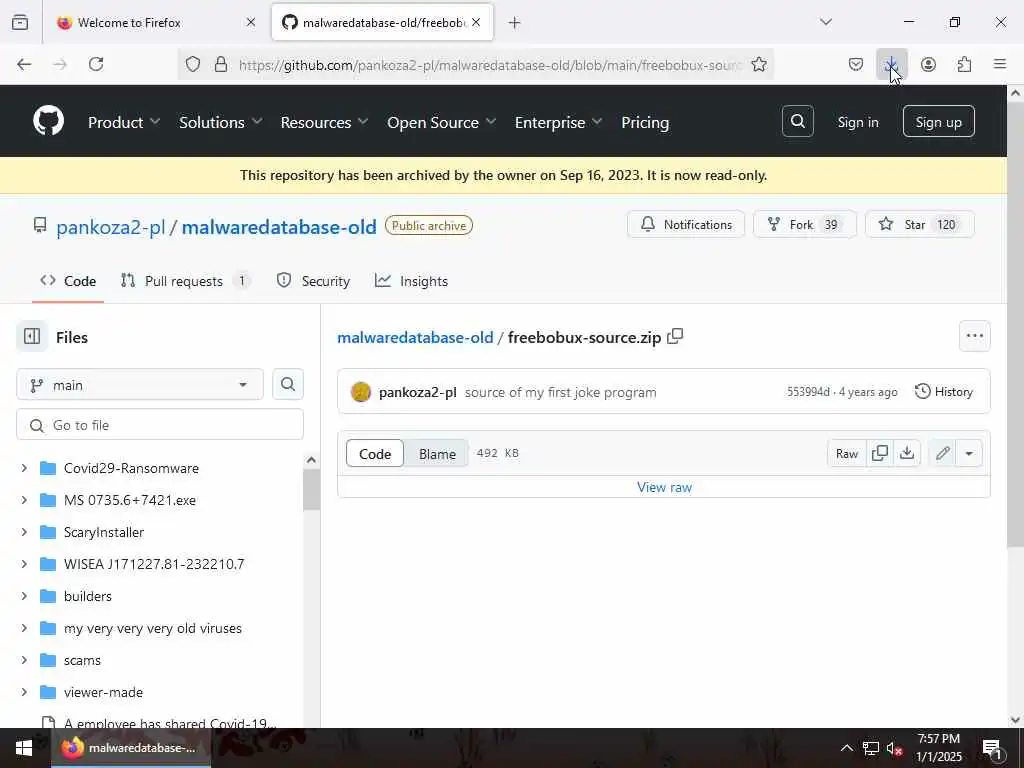The width and height of the screenshot is (1024, 768).
Task: Click the Notifications button
Action: [x=686, y=224]
